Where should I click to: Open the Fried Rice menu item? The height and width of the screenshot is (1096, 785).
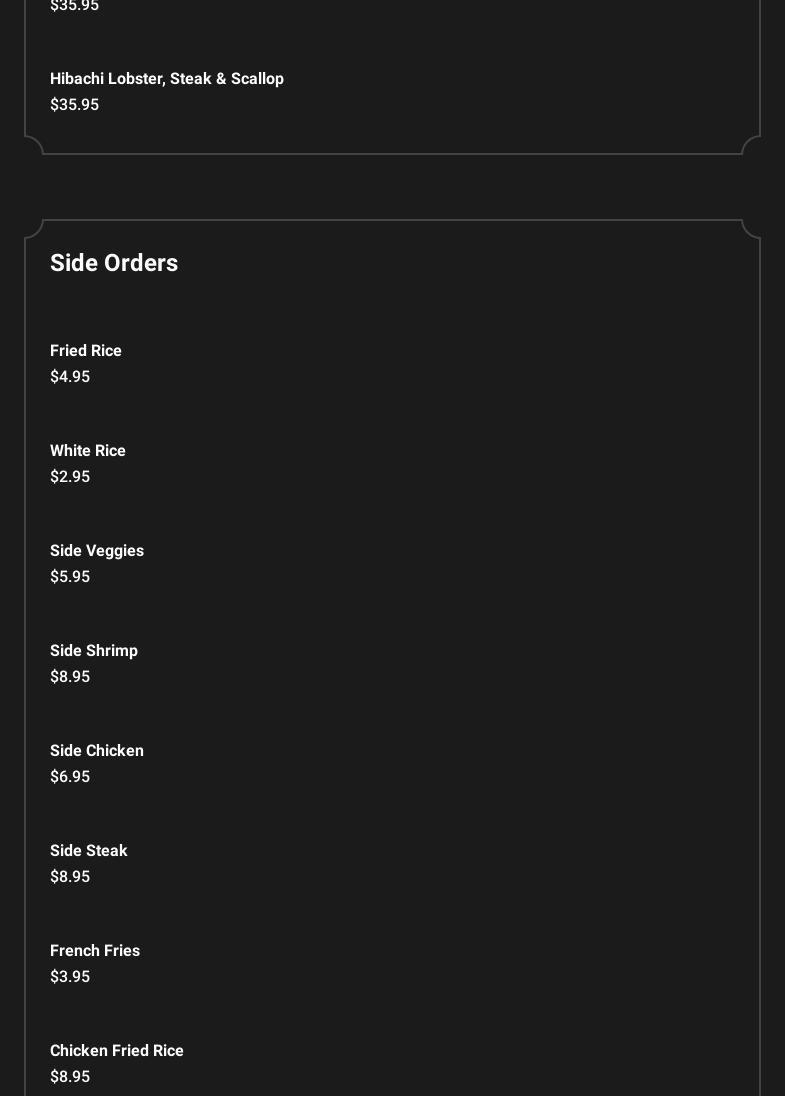[x=86, y=350]
